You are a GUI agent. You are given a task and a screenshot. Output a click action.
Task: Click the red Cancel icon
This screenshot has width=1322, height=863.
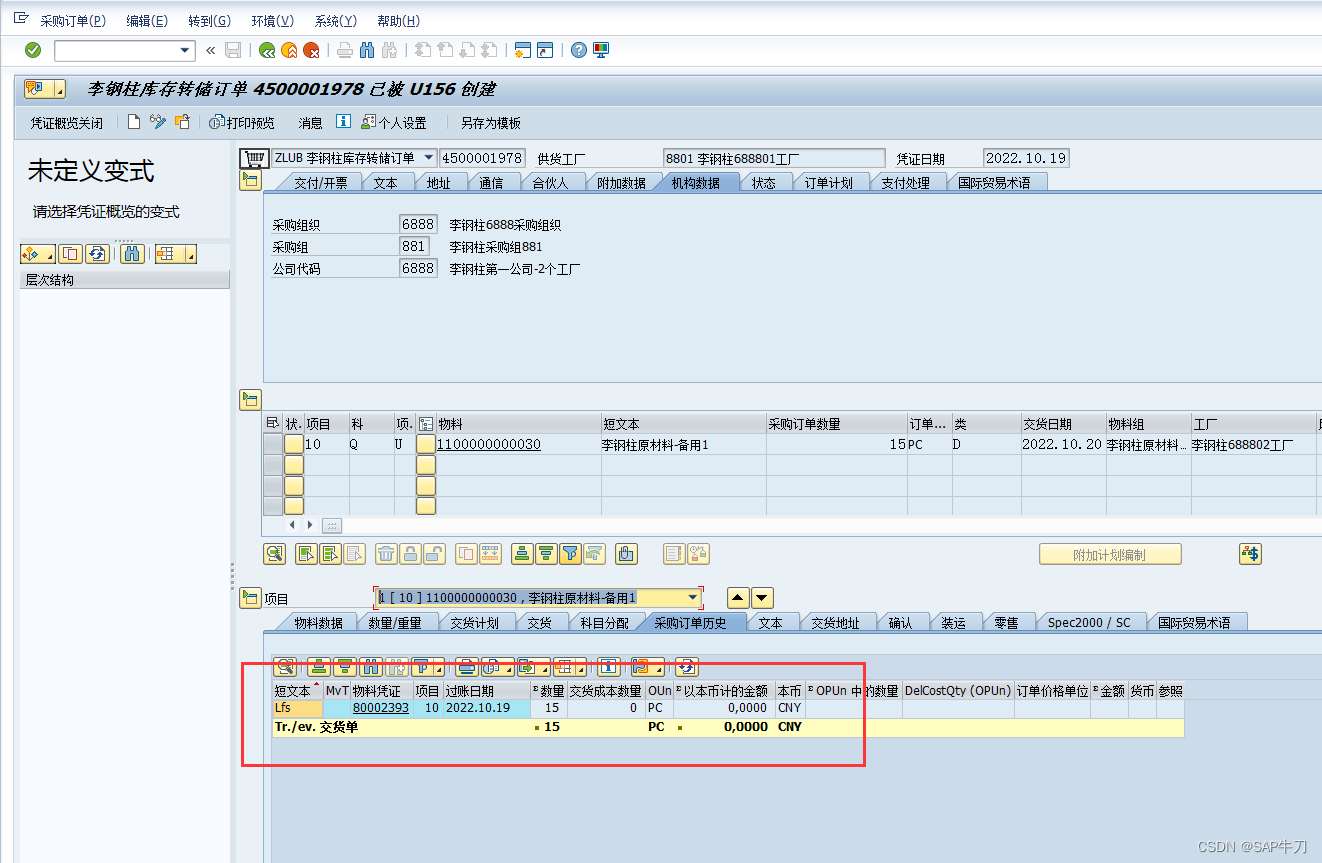pos(312,50)
